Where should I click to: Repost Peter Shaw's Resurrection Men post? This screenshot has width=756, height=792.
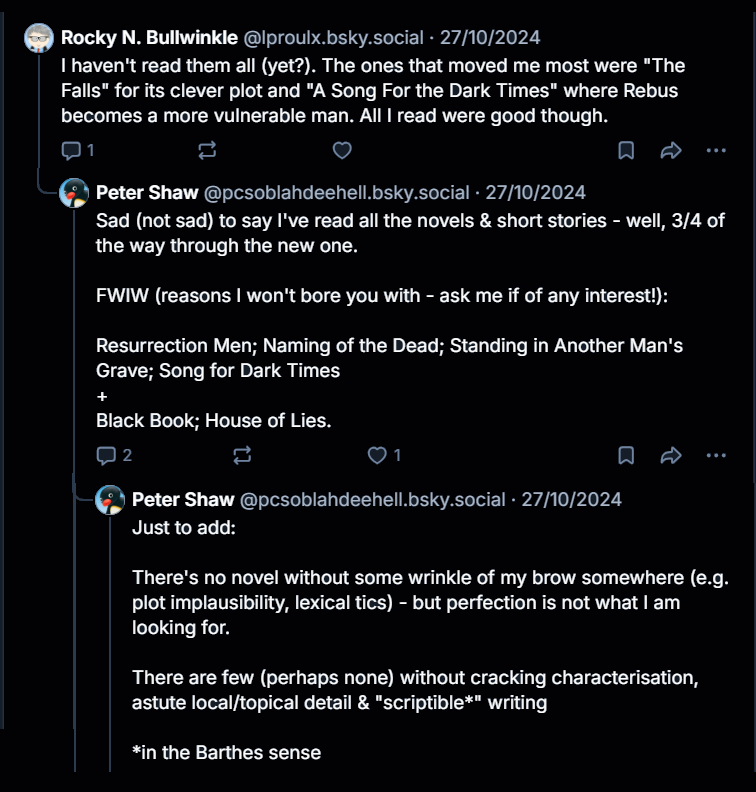pyautogui.click(x=242, y=456)
